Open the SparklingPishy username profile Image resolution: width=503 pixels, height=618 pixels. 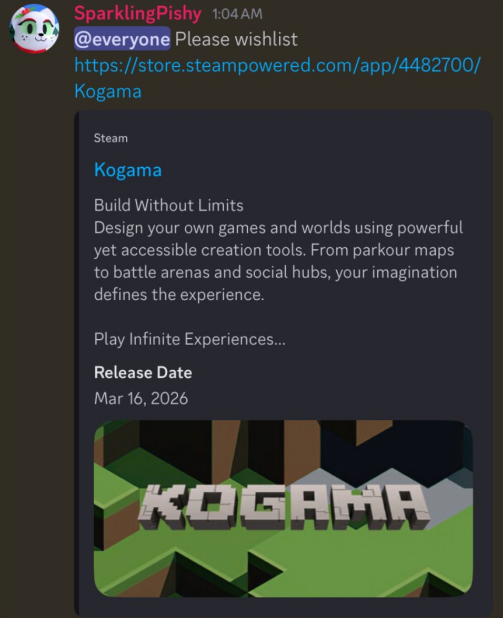(x=138, y=14)
